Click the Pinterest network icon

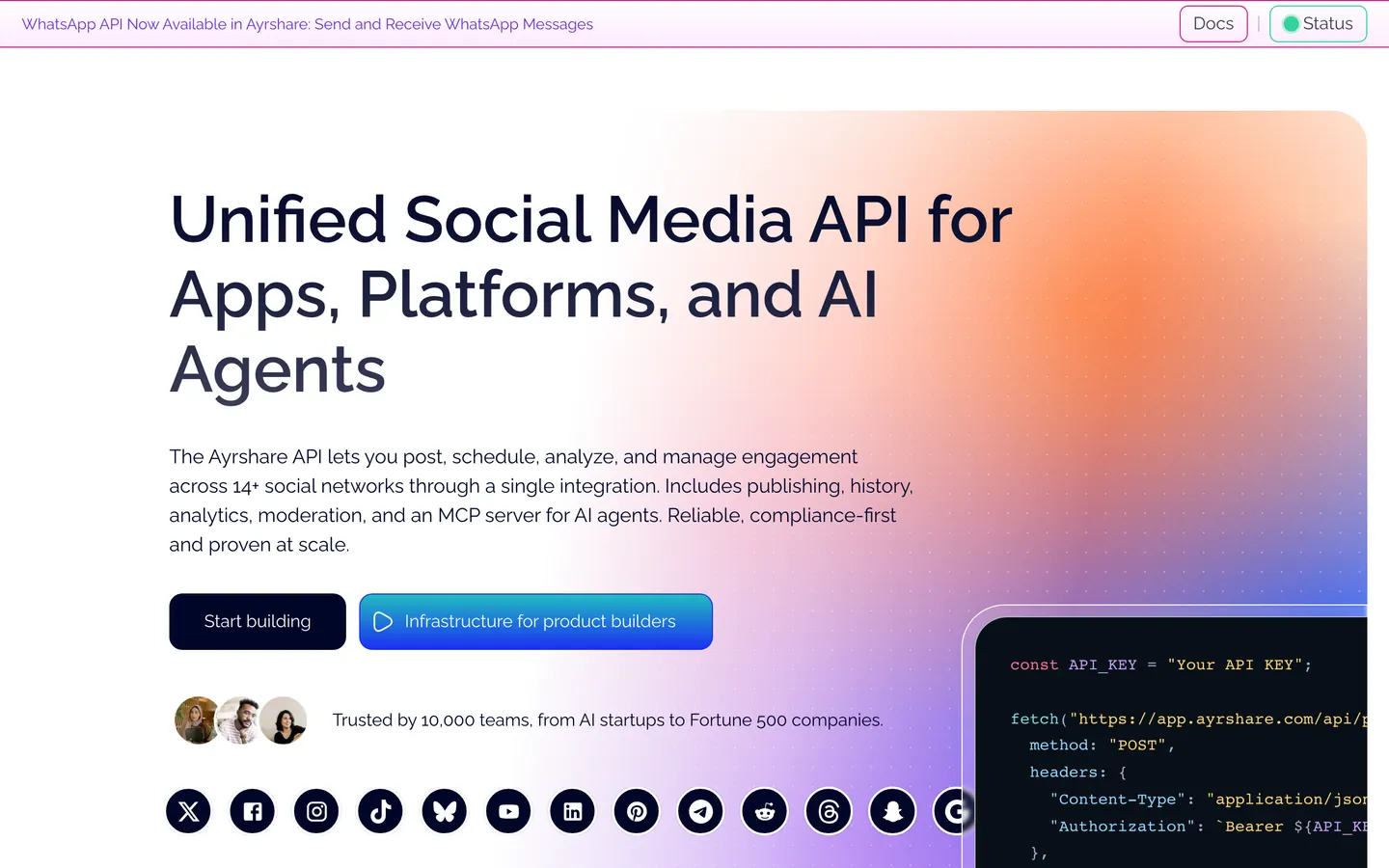pyautogui.click(x=637, y=811)
